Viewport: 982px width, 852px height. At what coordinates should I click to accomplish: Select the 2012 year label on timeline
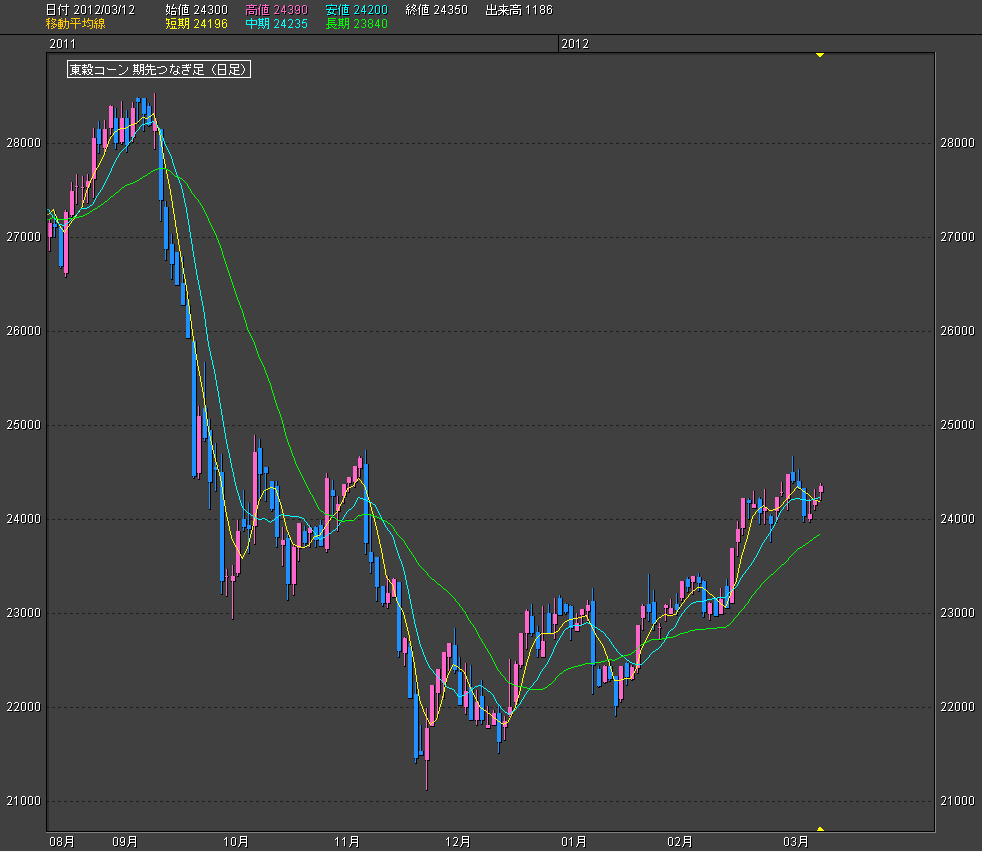575,44
